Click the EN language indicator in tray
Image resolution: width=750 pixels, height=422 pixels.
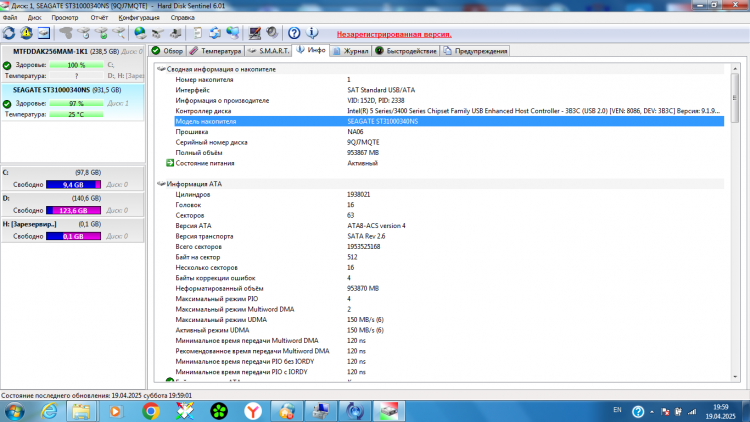pos(617,410)
